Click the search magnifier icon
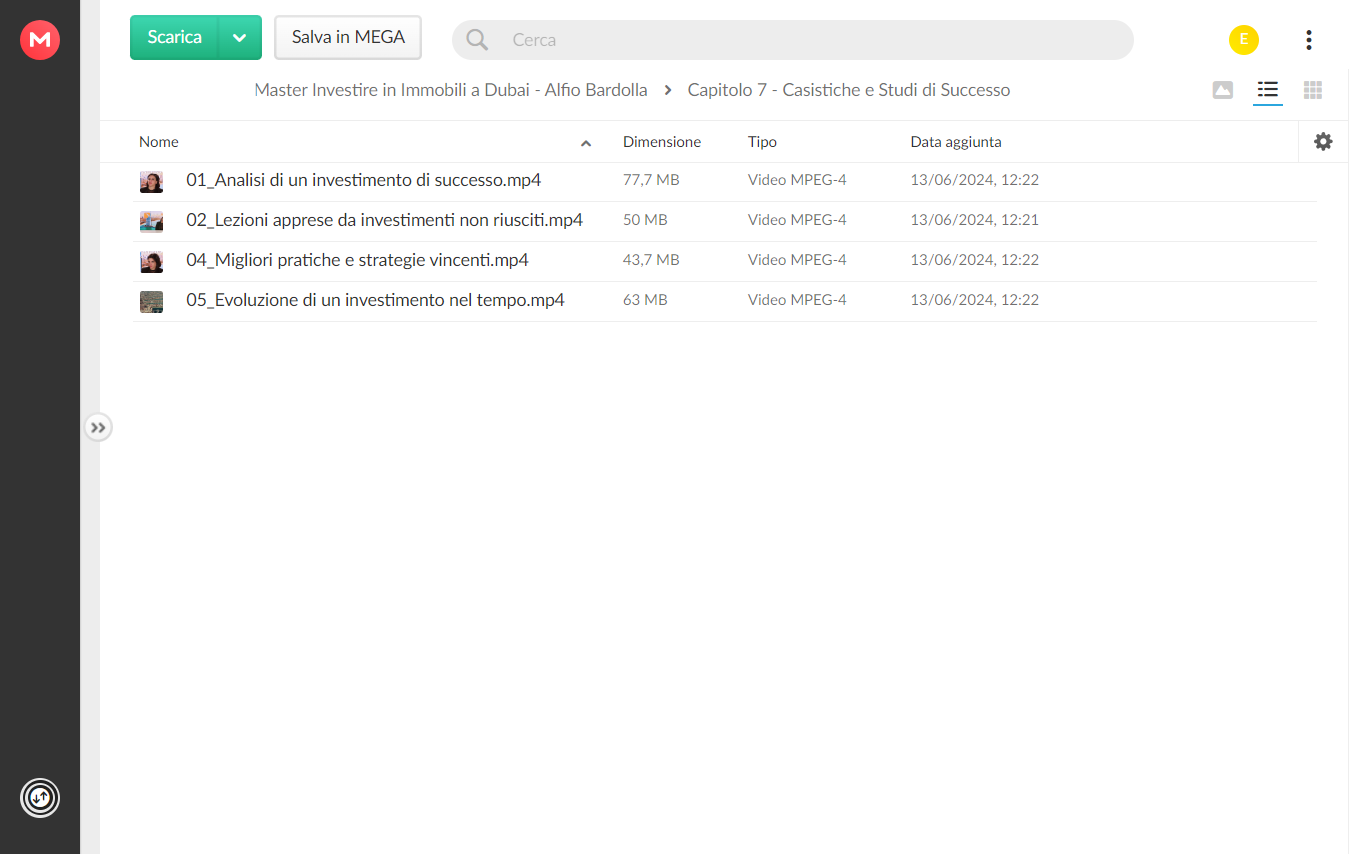This screenshot has height=854, width=1349. [x=478, y=40]
